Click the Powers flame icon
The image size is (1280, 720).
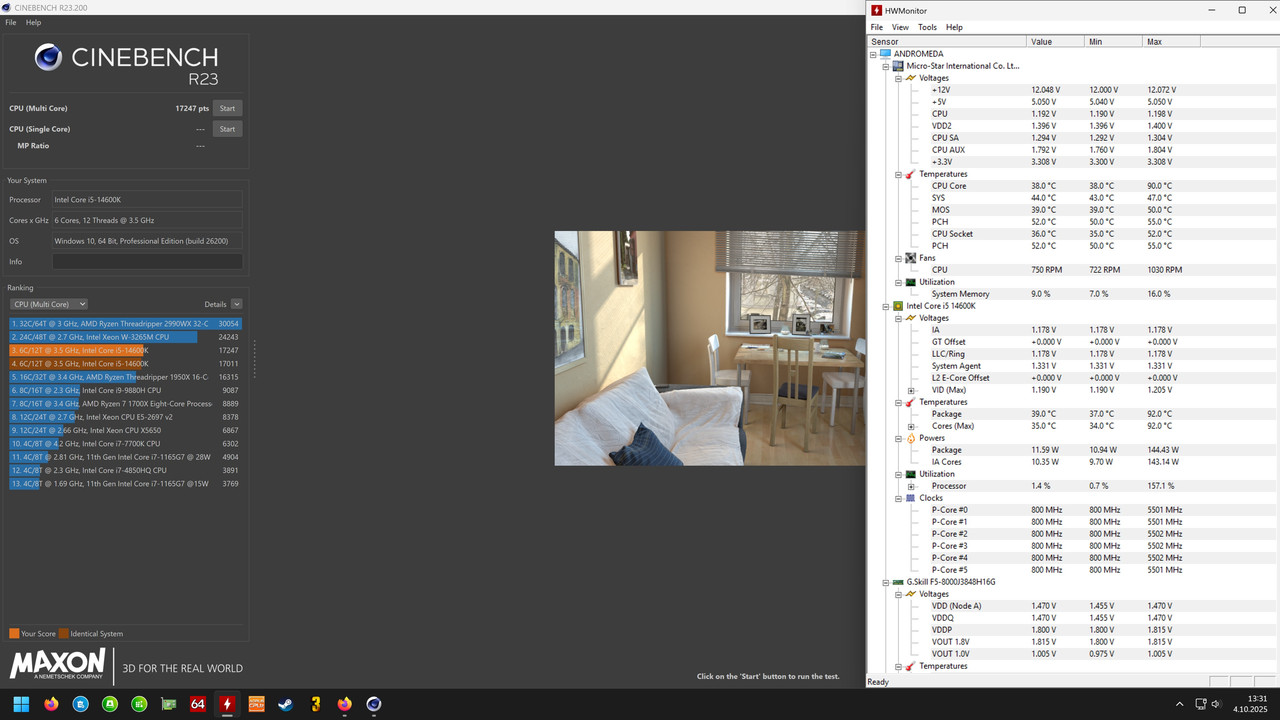[911, 438]
